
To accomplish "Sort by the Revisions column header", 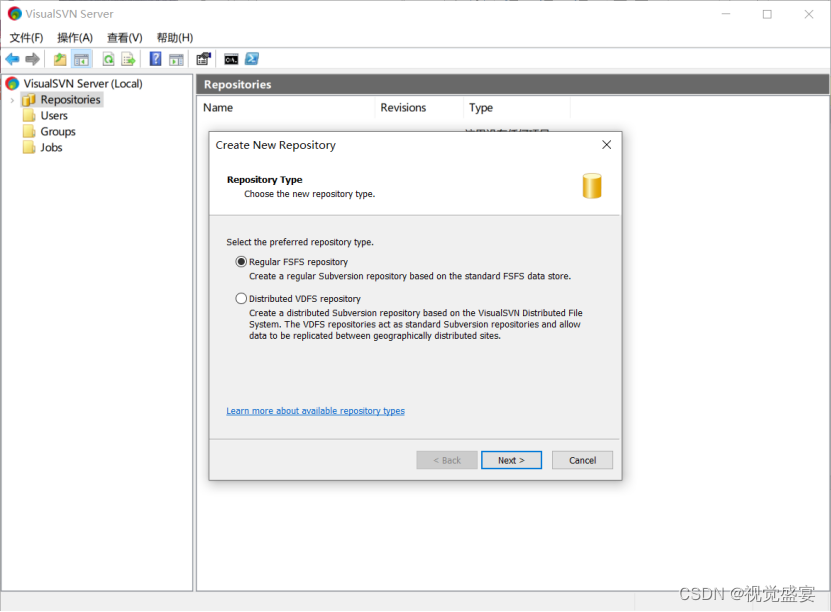I will pos(419,108).
